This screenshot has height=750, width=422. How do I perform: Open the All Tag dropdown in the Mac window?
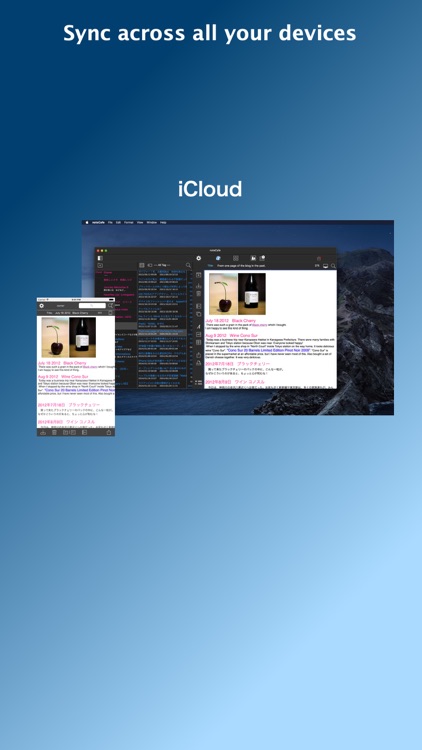click(x=161, y=265)
